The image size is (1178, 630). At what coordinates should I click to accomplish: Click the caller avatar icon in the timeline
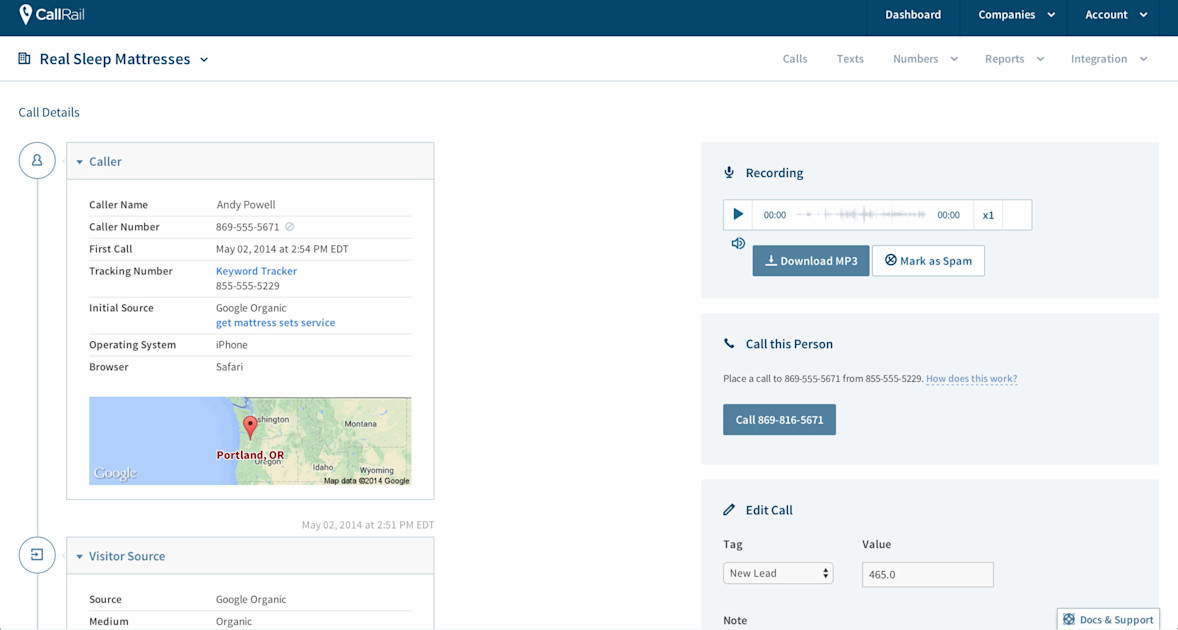coord(37,160)
